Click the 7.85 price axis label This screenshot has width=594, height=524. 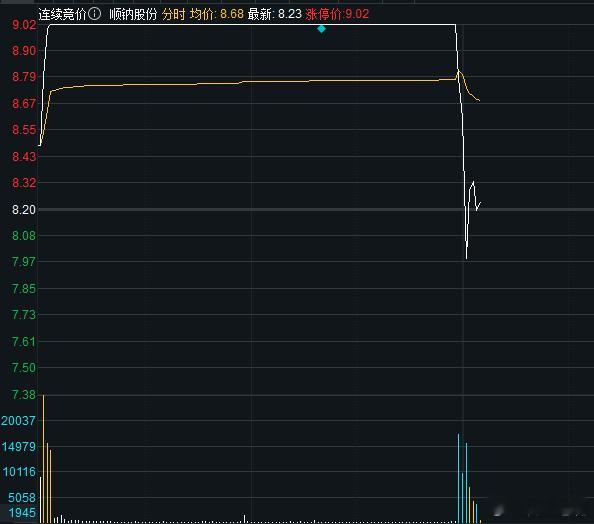pyautogui.click(x=24, y=289)
